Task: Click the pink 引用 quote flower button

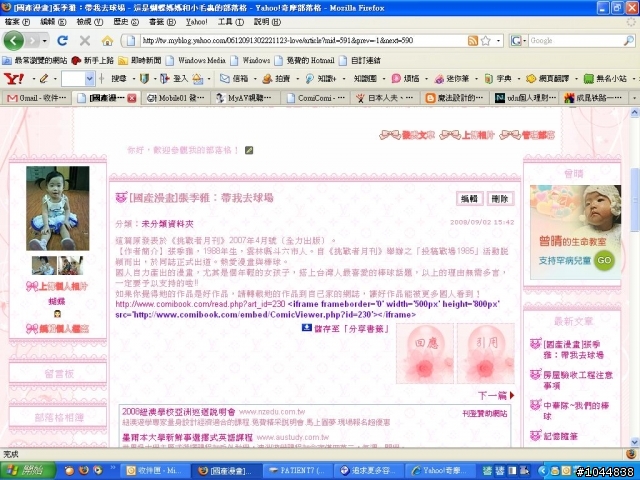Action: coord(486,353)
